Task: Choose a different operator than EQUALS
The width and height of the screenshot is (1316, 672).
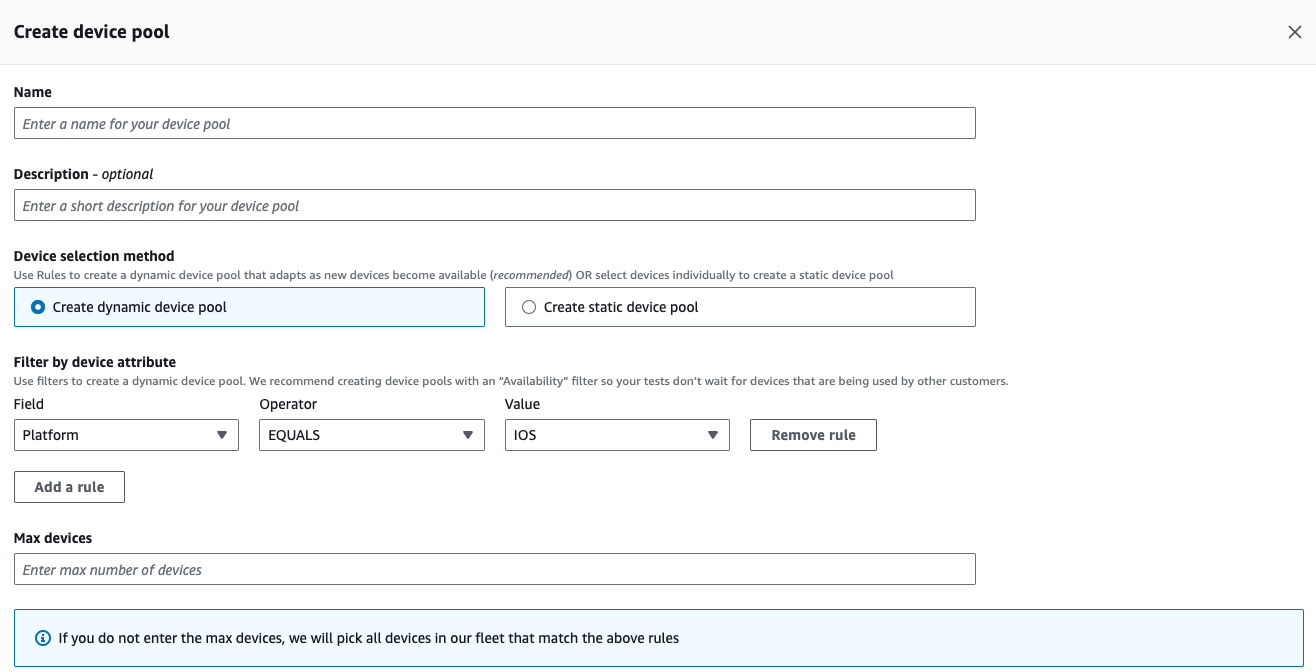Action: tap(371, 435)
